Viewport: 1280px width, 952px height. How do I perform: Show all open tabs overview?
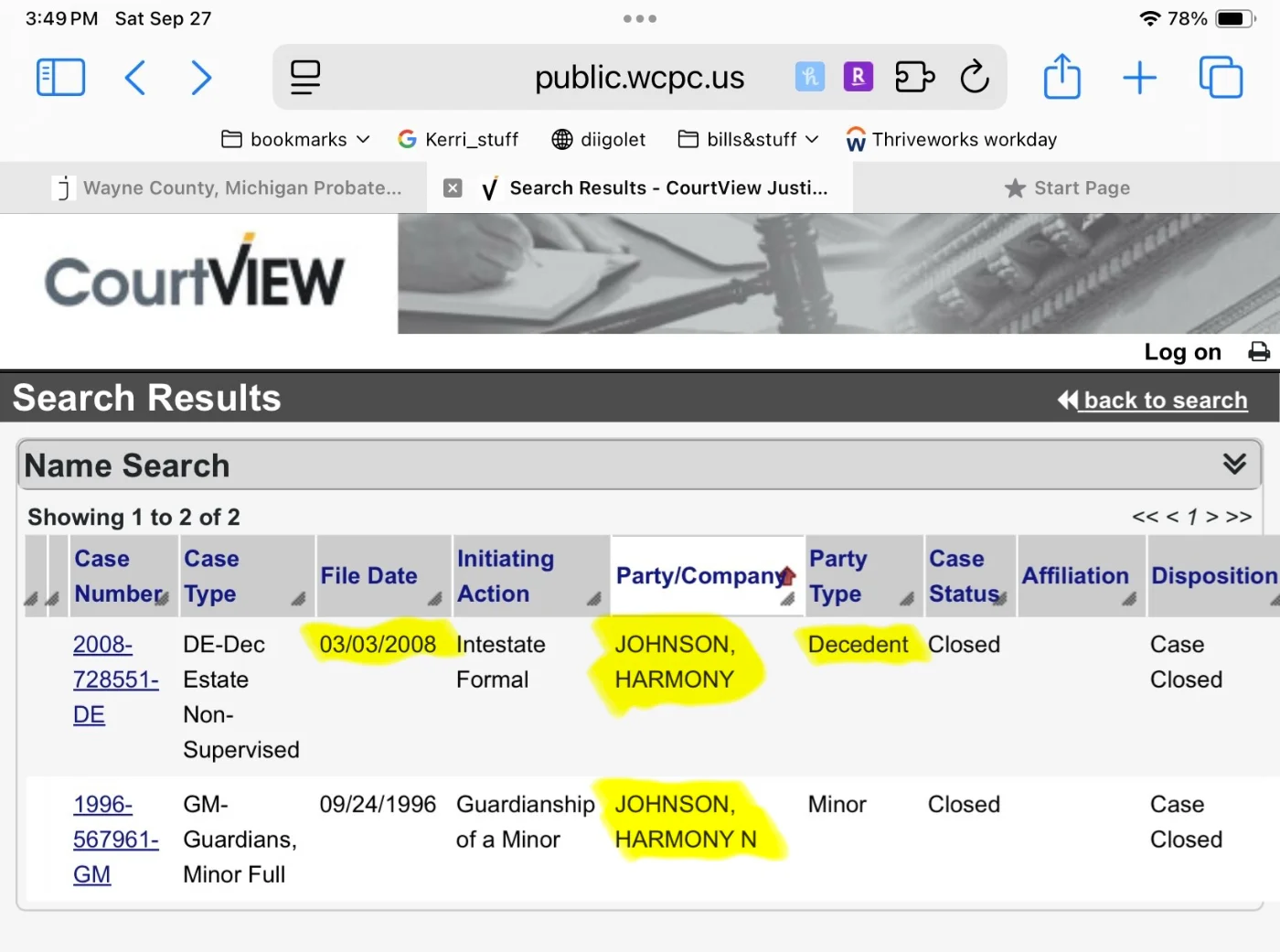1221,78
